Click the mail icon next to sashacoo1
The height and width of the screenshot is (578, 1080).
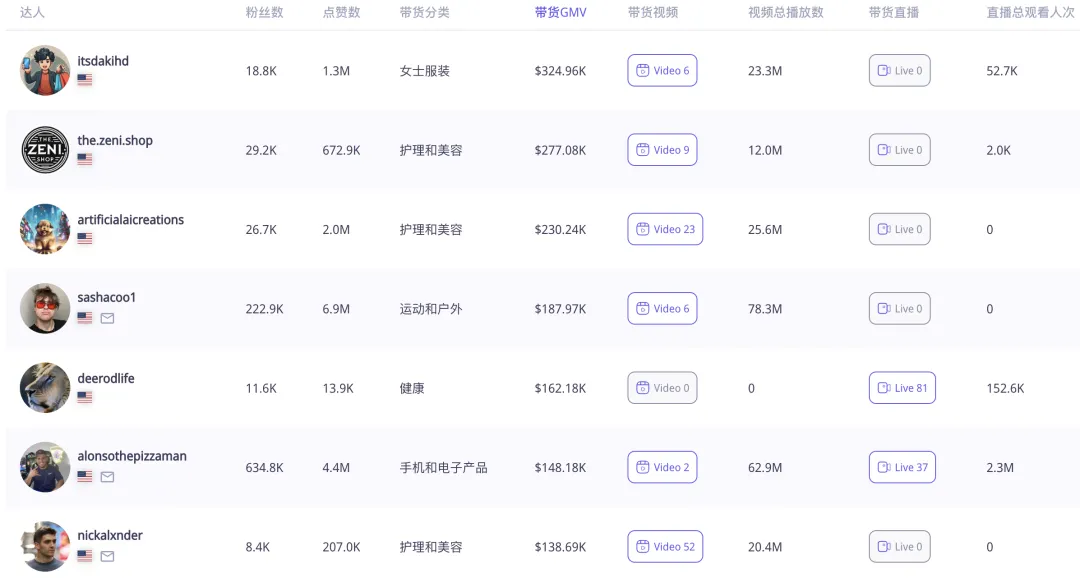(x=107, y=318)
